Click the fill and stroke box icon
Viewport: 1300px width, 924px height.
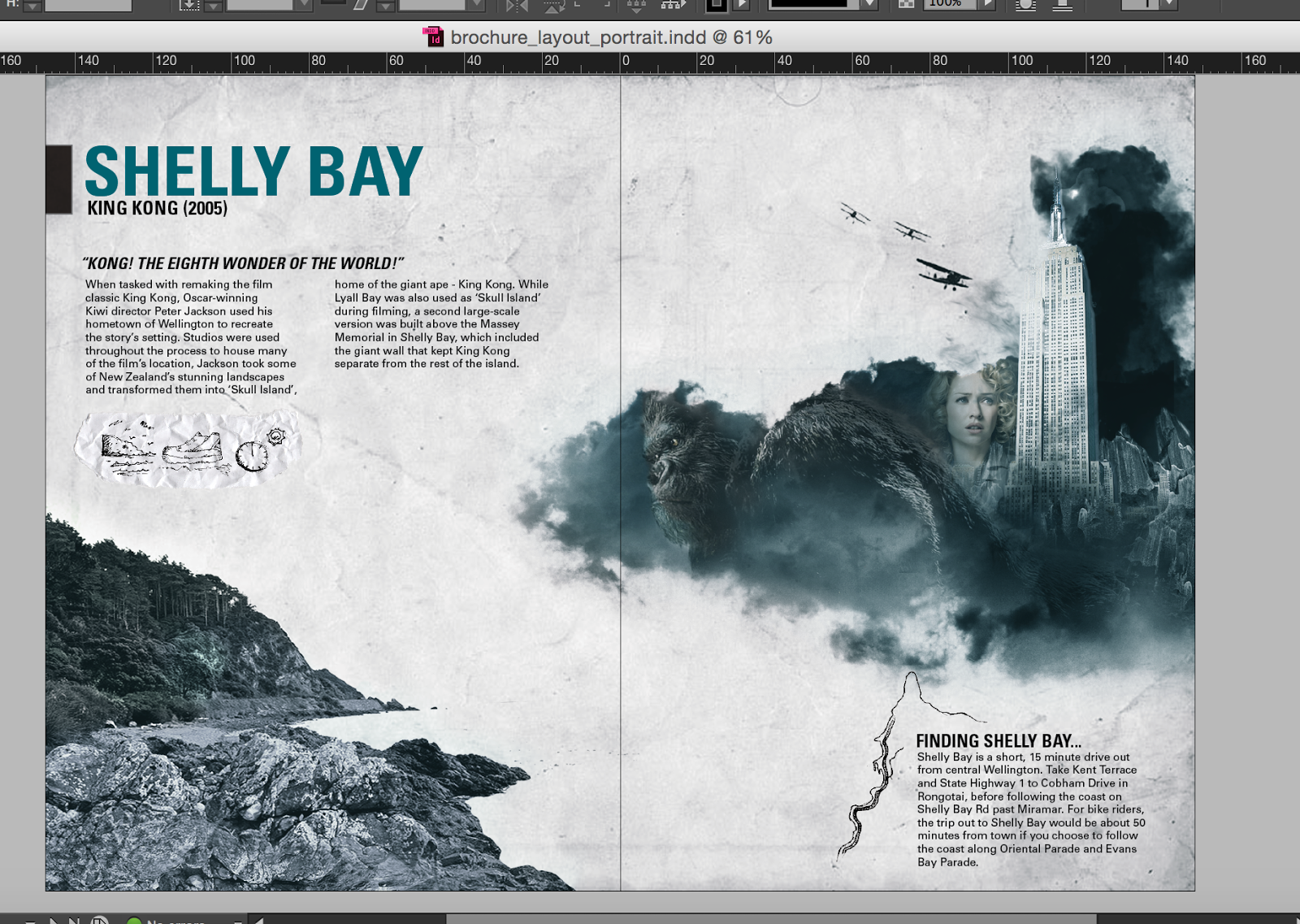716,5
